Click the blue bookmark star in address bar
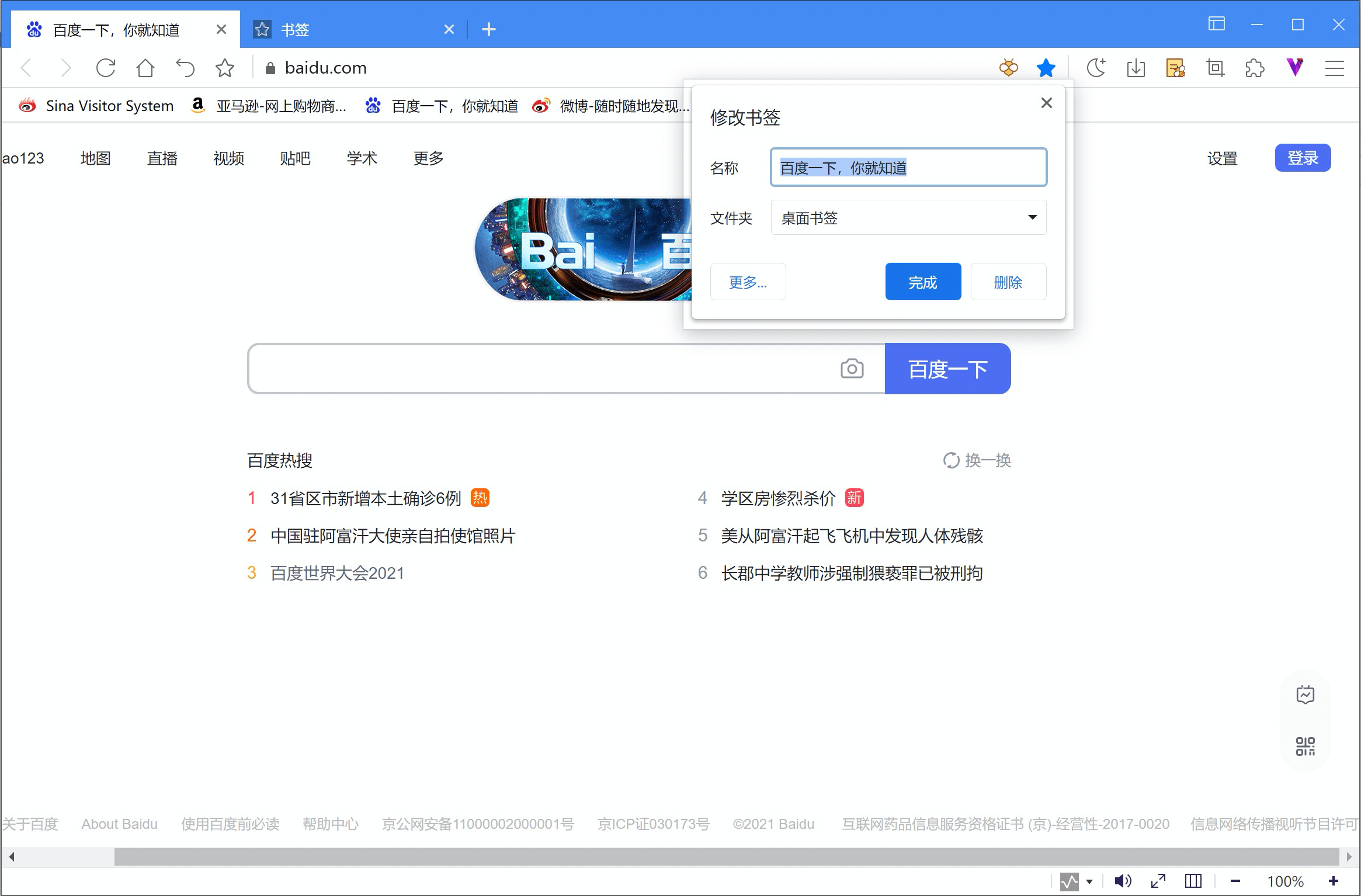This screenshot has width=1361, height=896. 1046,68
